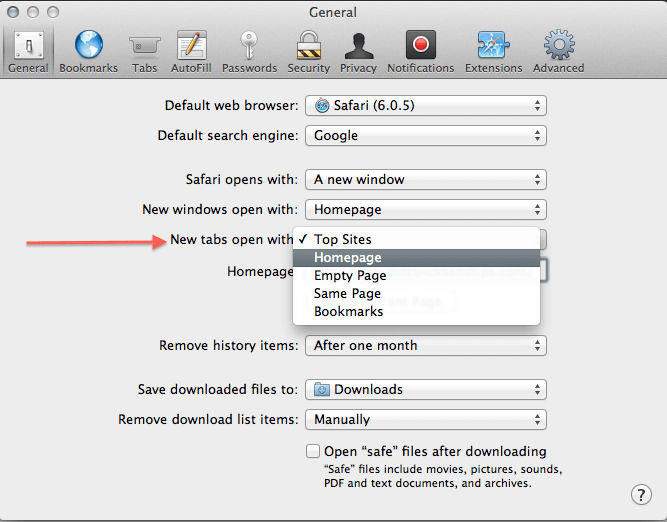Viewport: 667px width, 522px height.
Task: Close the preferences window with red button
Action: (x=13, y=12)
